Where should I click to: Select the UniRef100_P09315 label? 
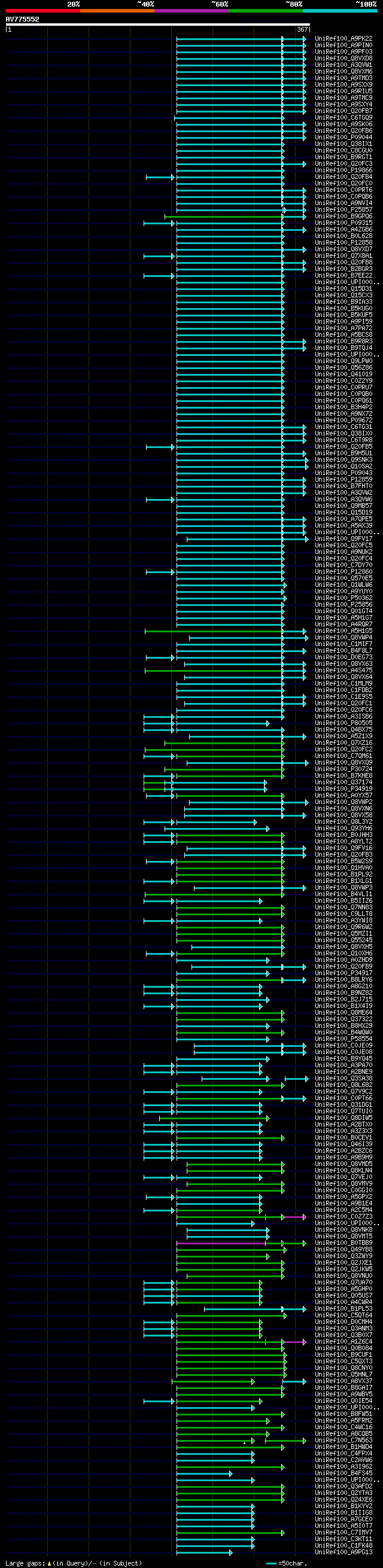pos(344,223)
